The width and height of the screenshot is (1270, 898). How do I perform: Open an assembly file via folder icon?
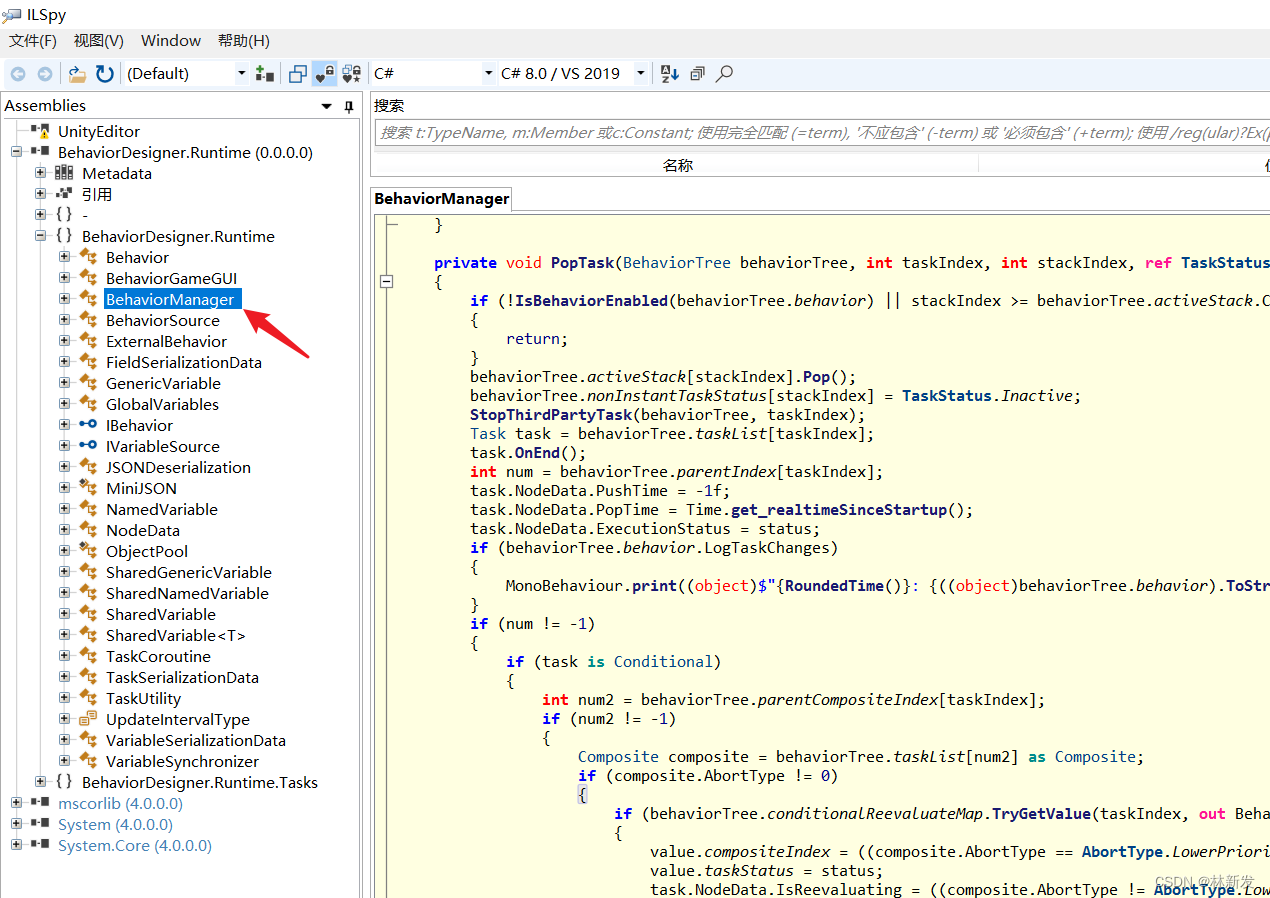click(77, 74)
